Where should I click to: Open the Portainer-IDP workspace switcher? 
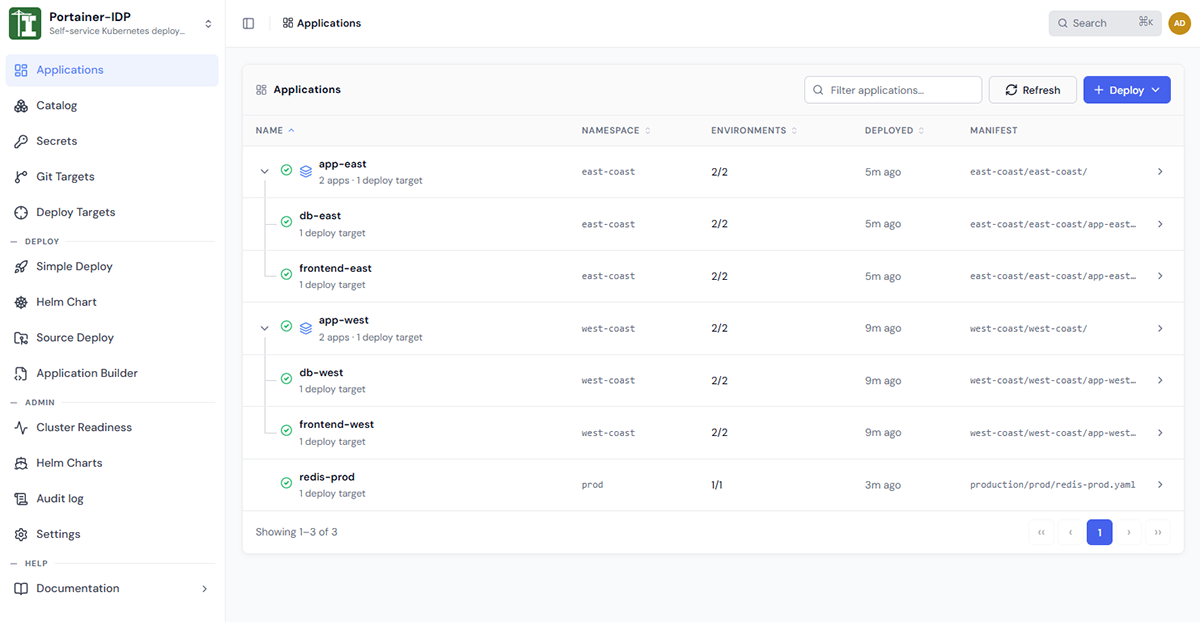point(208,23)
